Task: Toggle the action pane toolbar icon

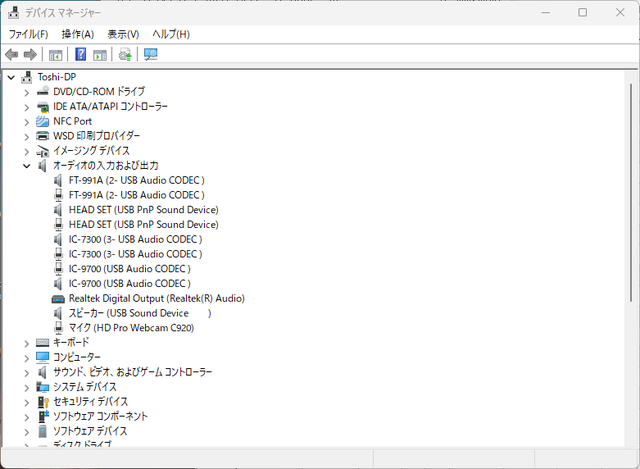Action: coord(100,55)
